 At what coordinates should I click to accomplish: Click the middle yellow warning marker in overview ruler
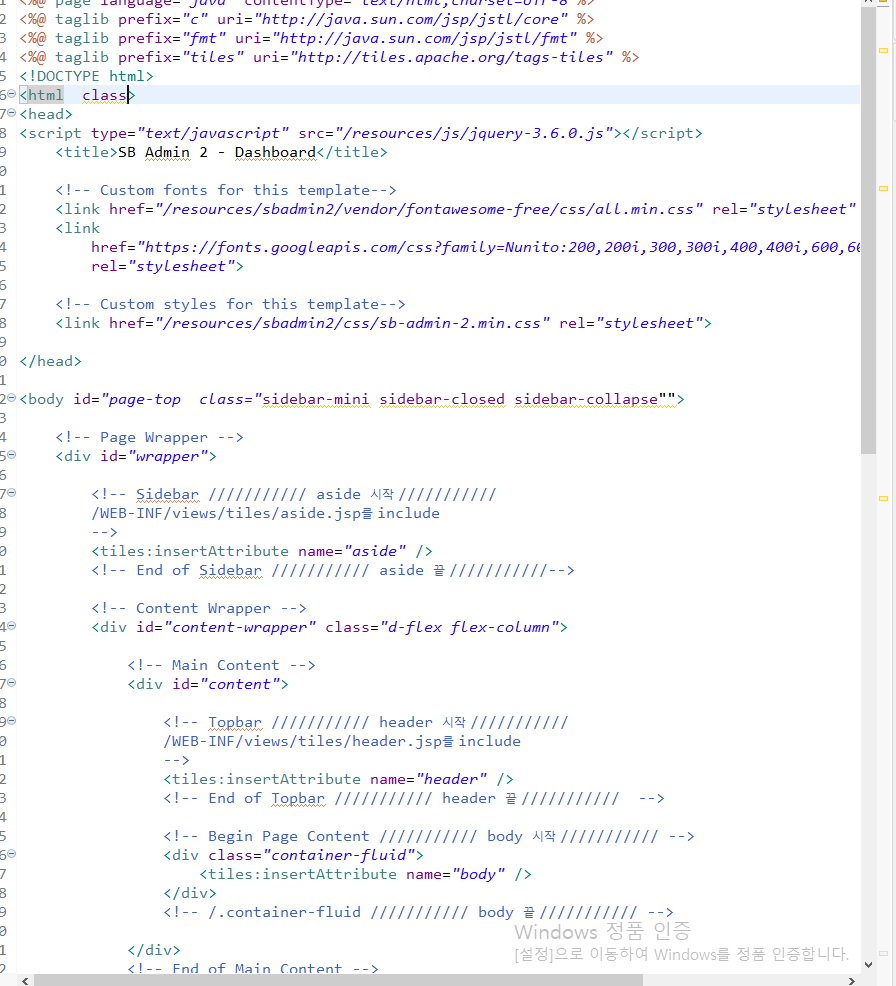click(883, 189)
